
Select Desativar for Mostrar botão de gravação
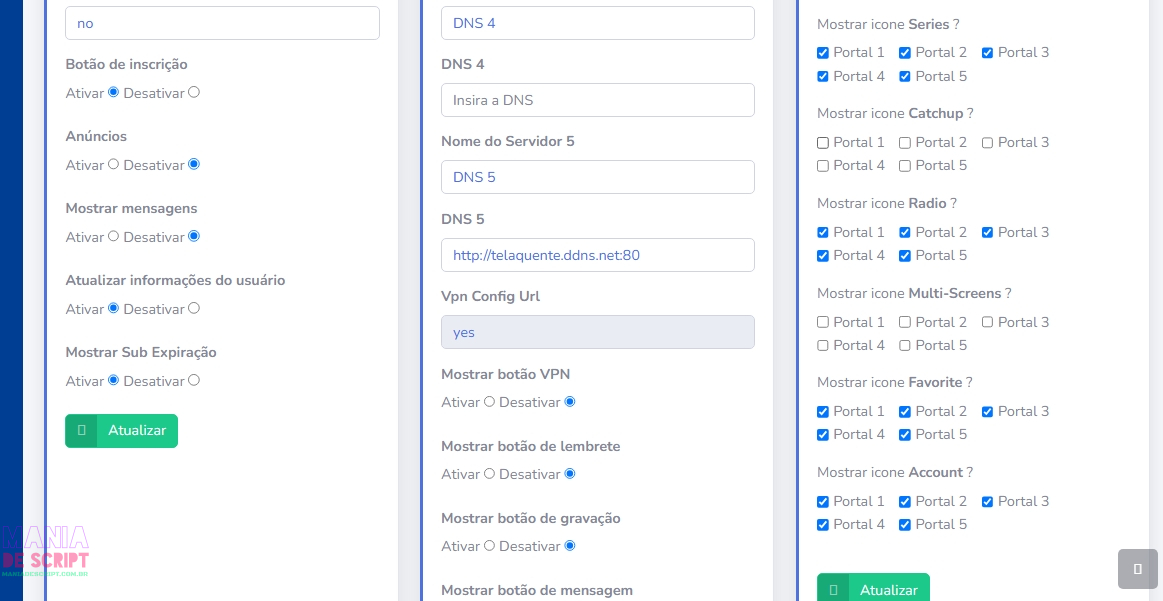(570, 545)
